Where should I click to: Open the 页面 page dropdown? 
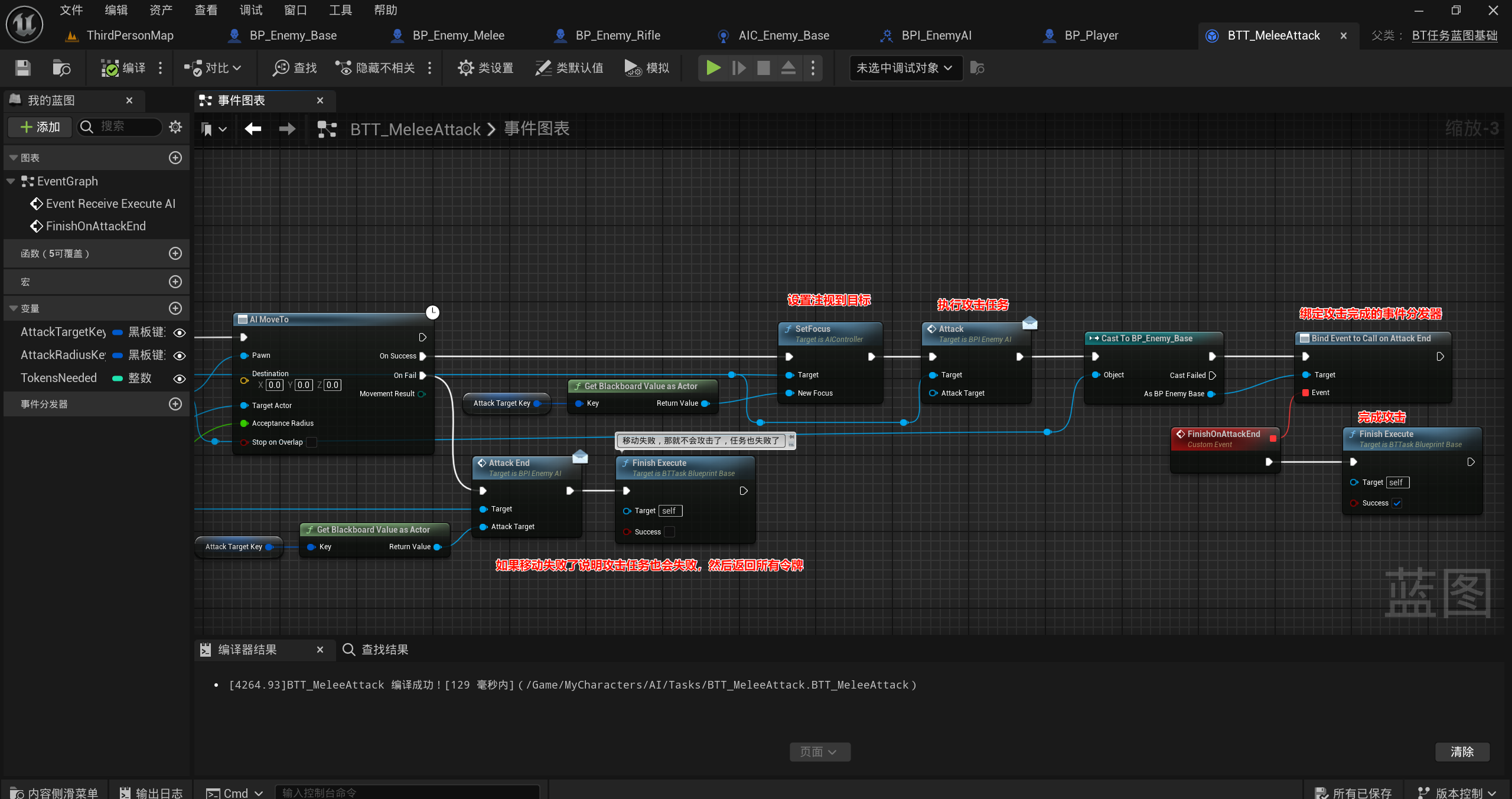tap(819, 752)
